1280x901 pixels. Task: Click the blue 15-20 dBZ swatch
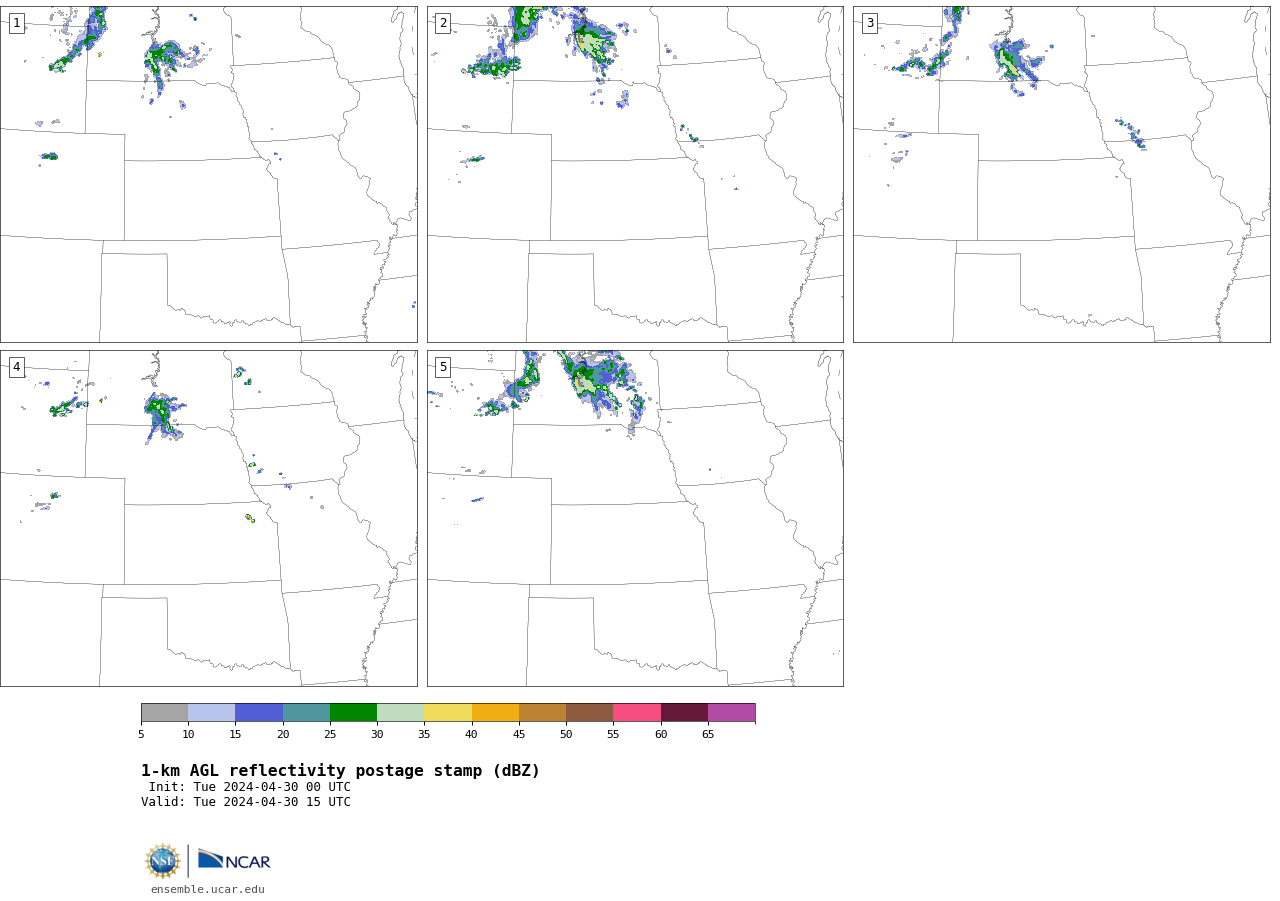click(x=259, y=713)
